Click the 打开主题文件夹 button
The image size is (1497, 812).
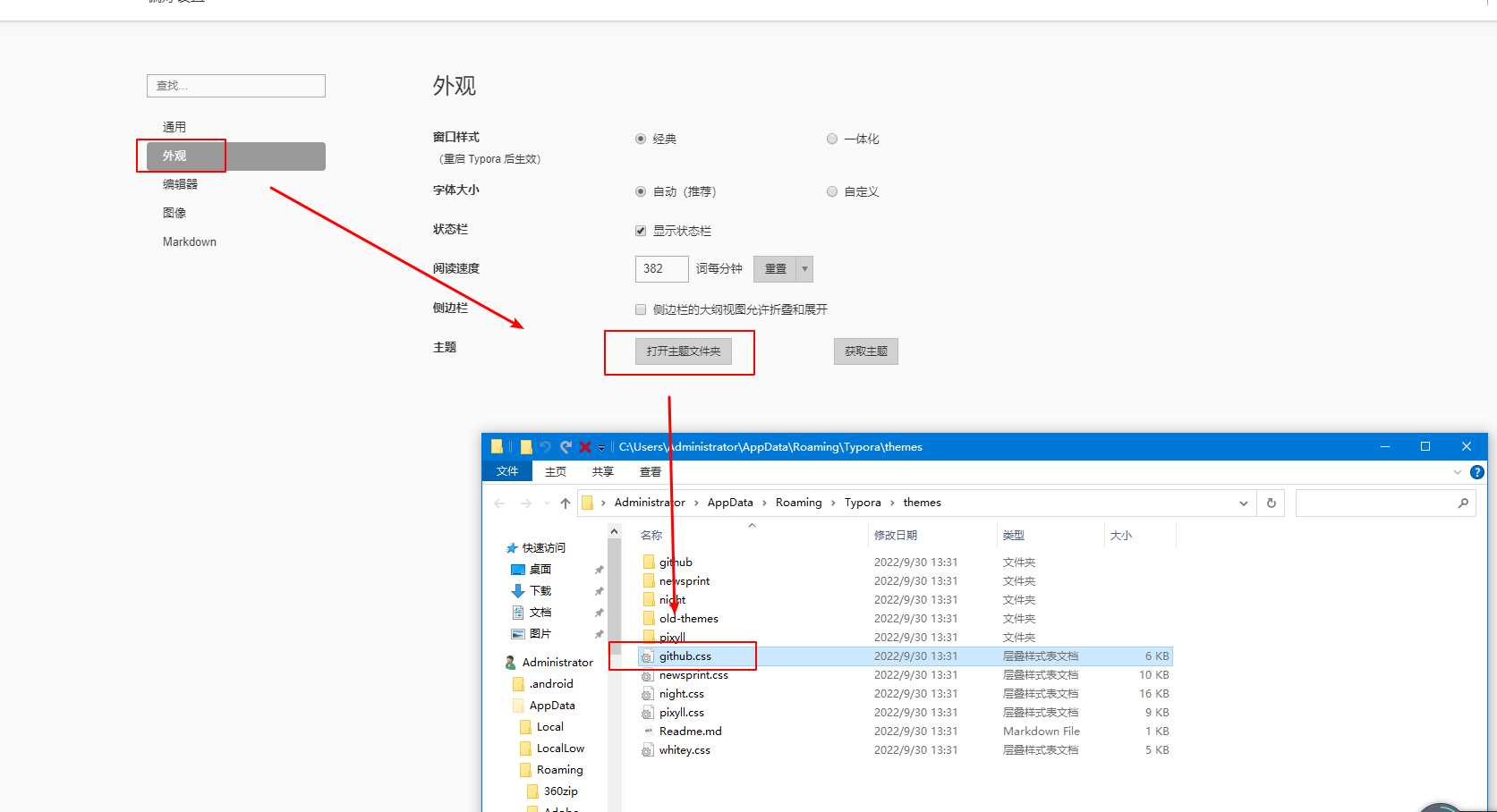tap(684, 351)
